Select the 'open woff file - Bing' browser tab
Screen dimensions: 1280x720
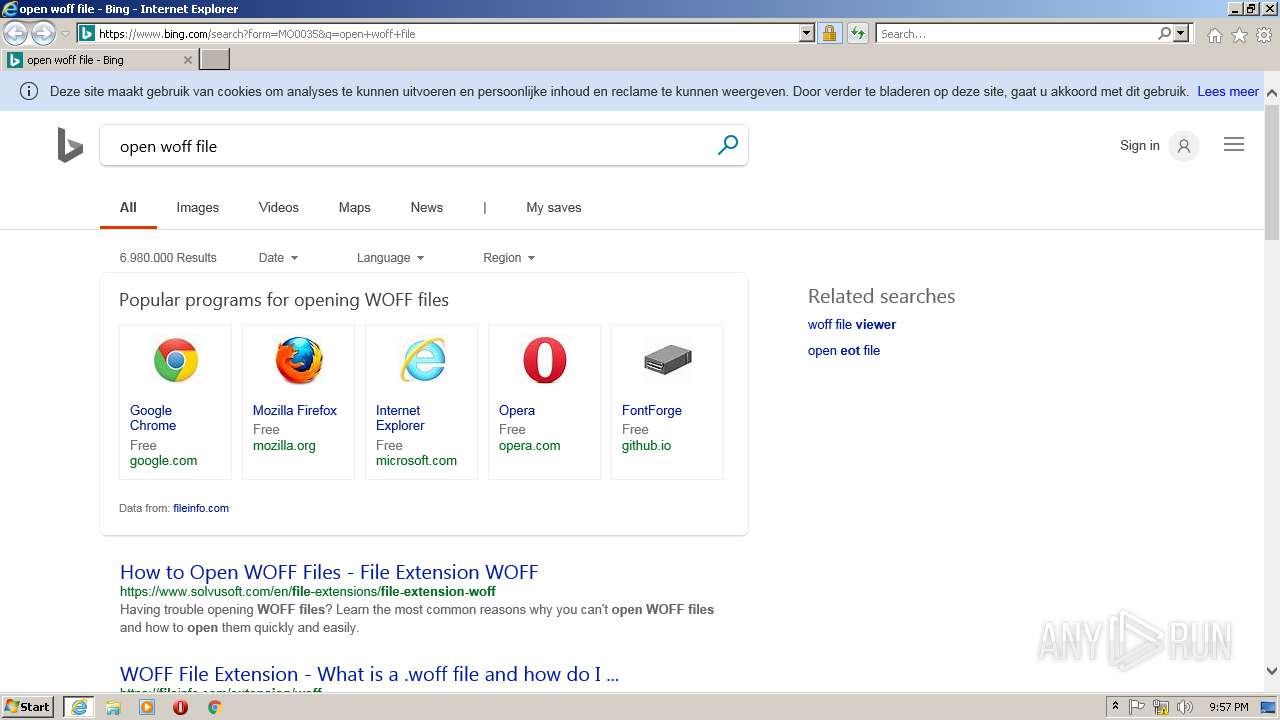(99, 60)
